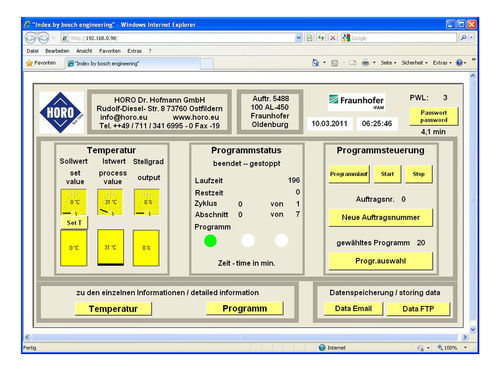Click the search magnifier icon

click(x=463, y=38)
